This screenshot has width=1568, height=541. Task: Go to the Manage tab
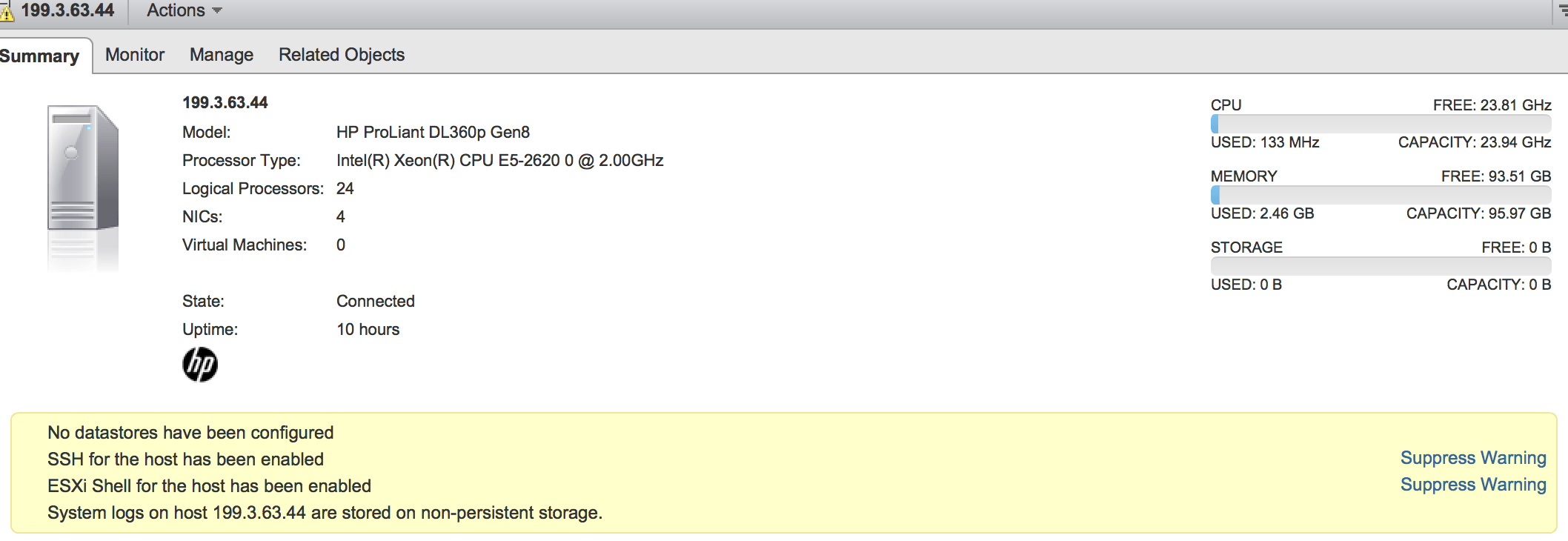point(222,55)
